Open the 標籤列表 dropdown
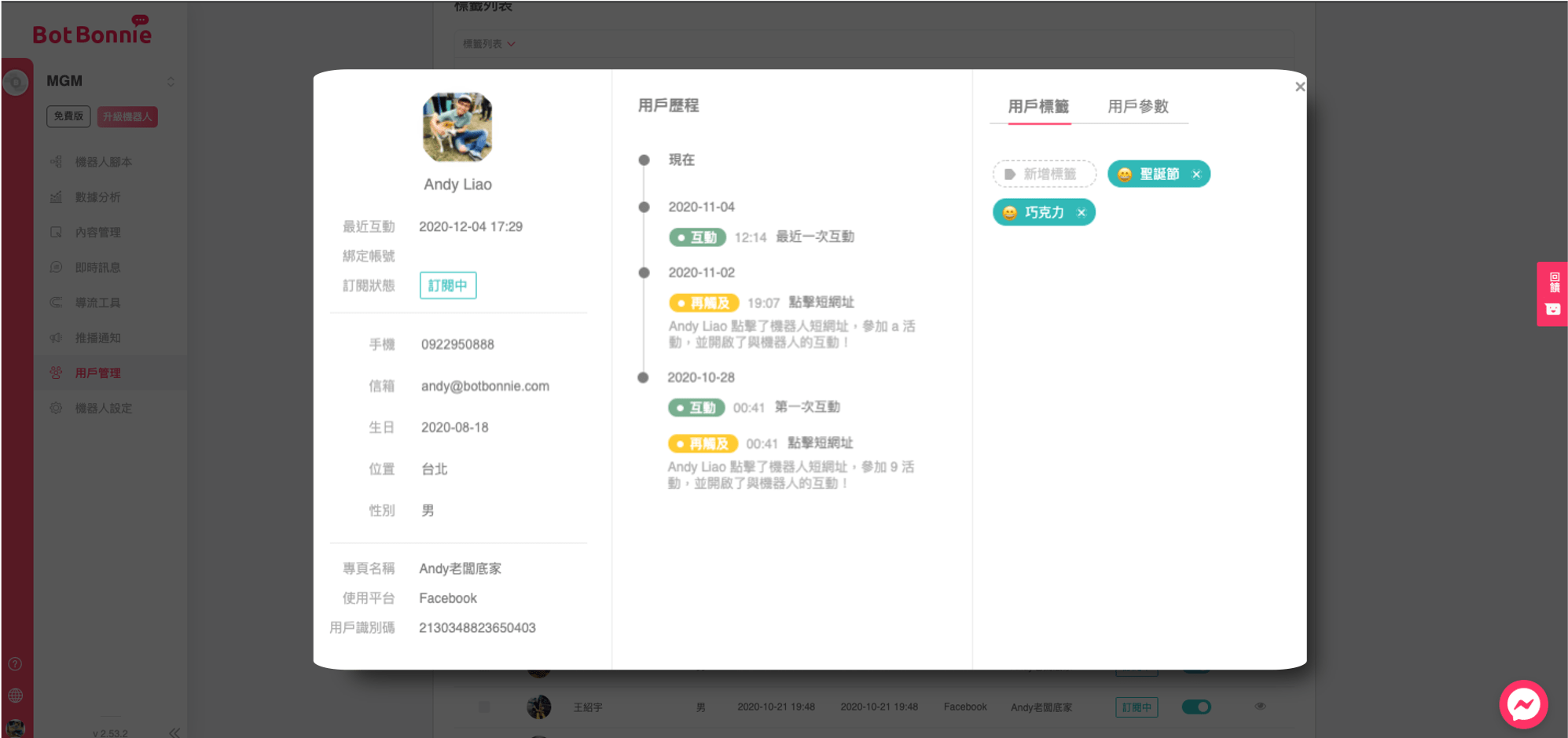This screenshot has width=1568, height=738. [489, 44]
